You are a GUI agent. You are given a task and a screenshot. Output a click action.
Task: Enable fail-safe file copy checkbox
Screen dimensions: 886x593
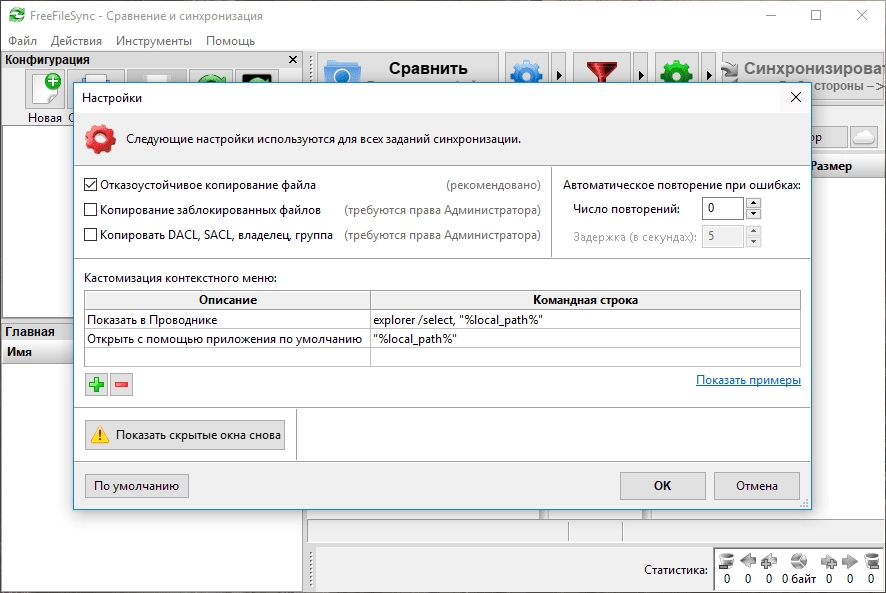click(x=90, y=185)
